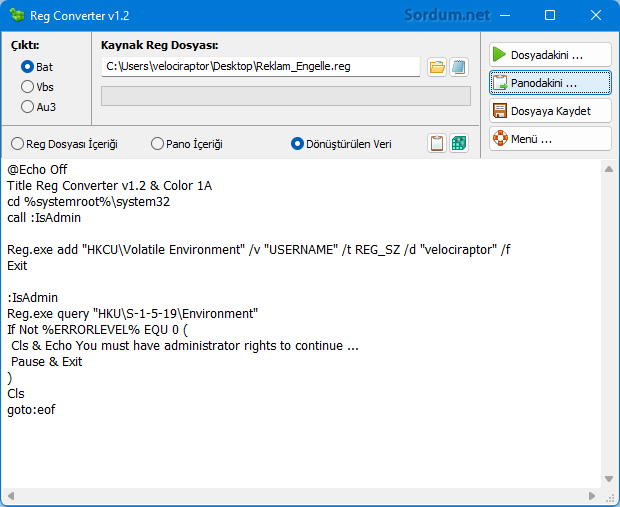Click the empty progress bar under the path
Screen dimensions: 620x507
(x=285, y=96)
